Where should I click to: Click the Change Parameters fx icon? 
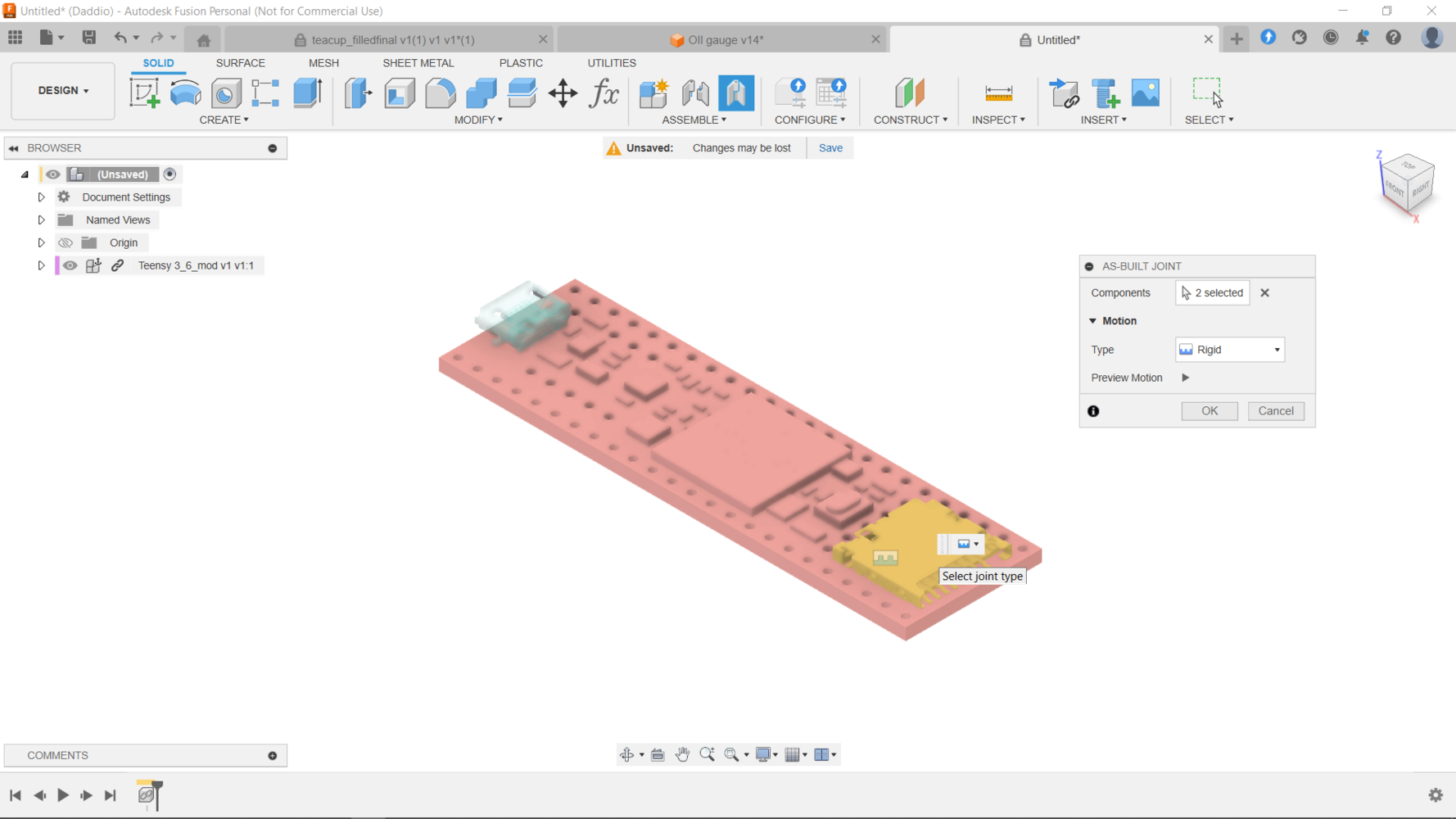[x=604, y=93]
